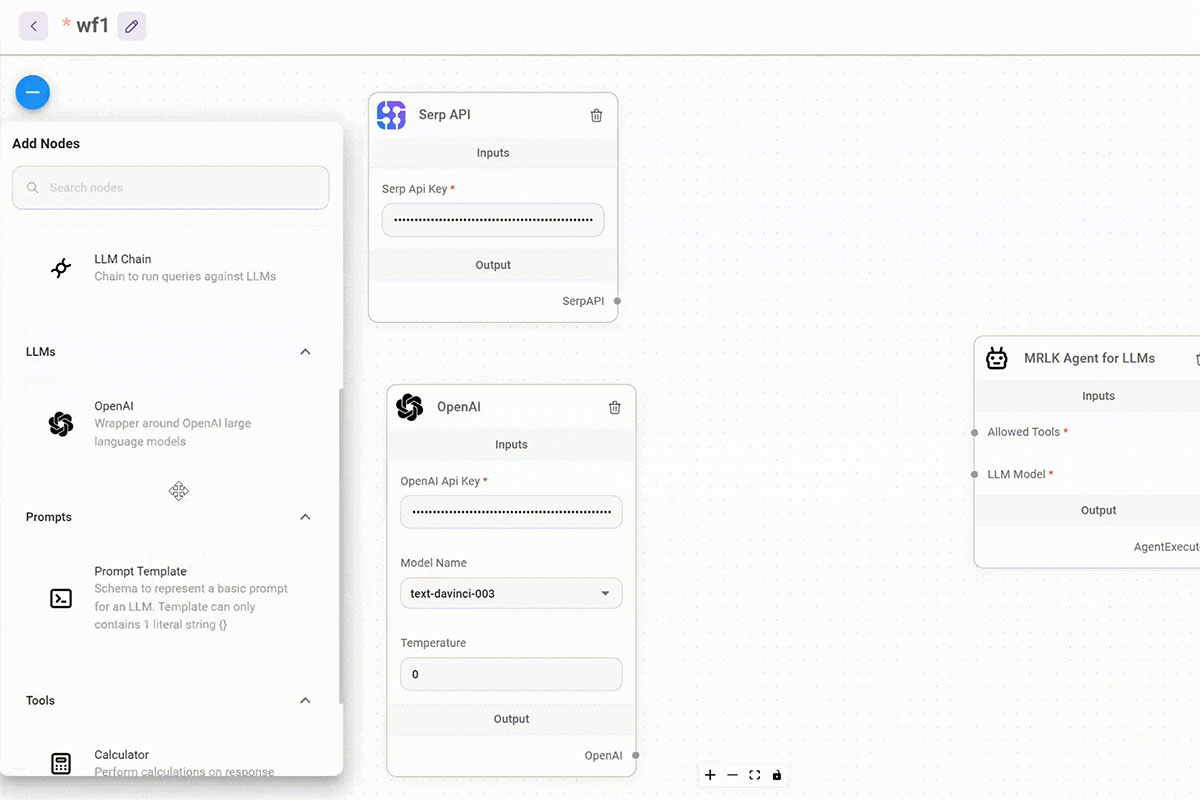The image size is (1200, 800).
Task: Collapse the LLMs section
Action: click(306, 352)
